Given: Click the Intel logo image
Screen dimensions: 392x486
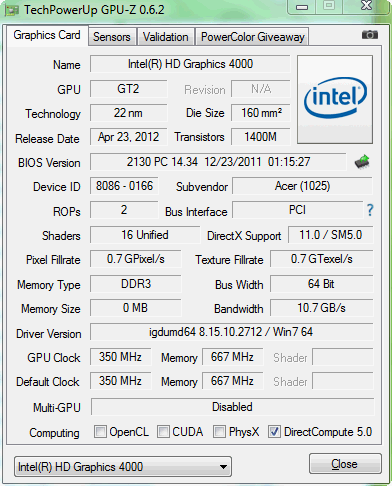Looking at the screenshot, I should pos(335,99).
